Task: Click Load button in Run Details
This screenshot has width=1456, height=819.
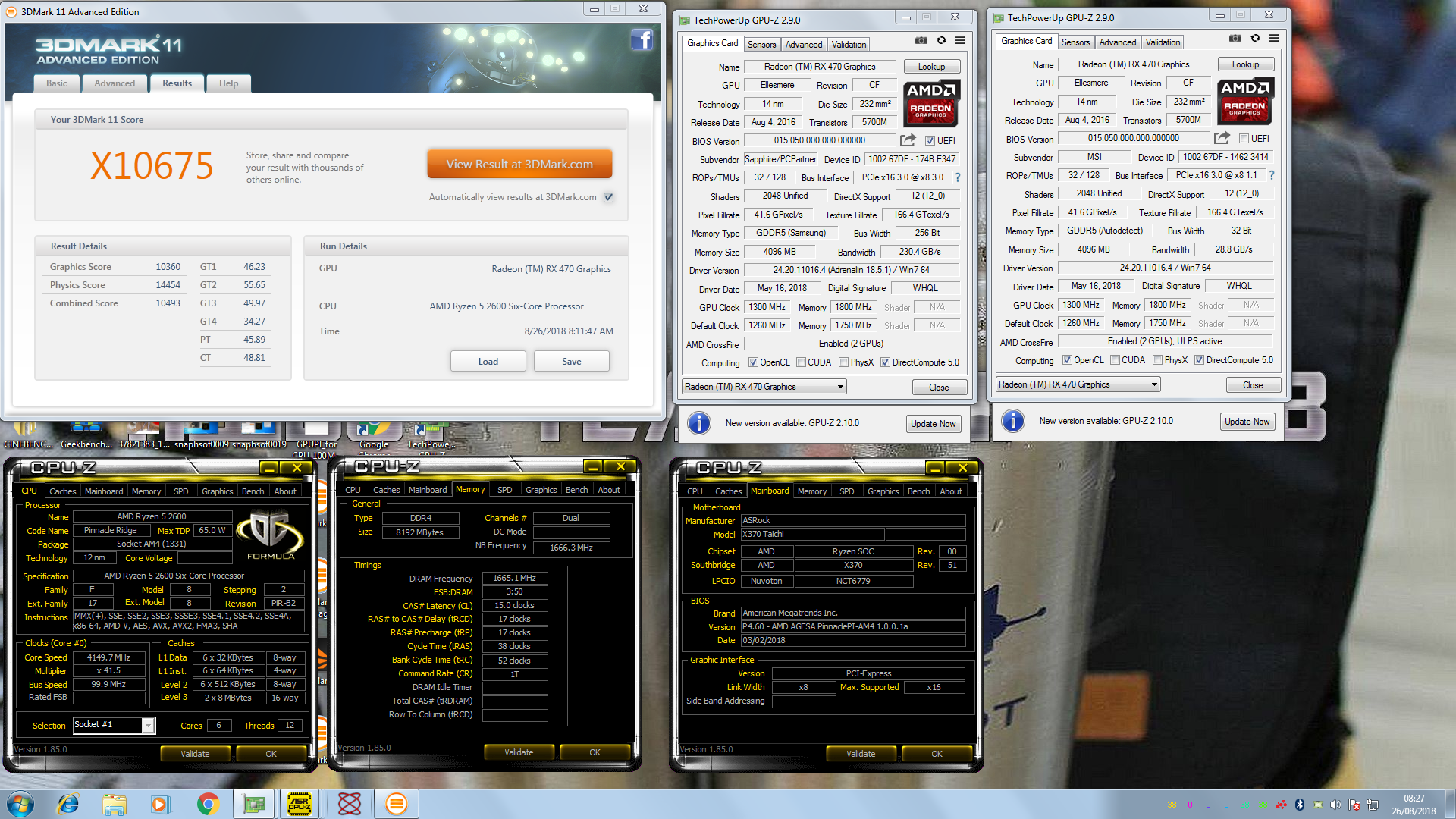Action: point(488,361)
